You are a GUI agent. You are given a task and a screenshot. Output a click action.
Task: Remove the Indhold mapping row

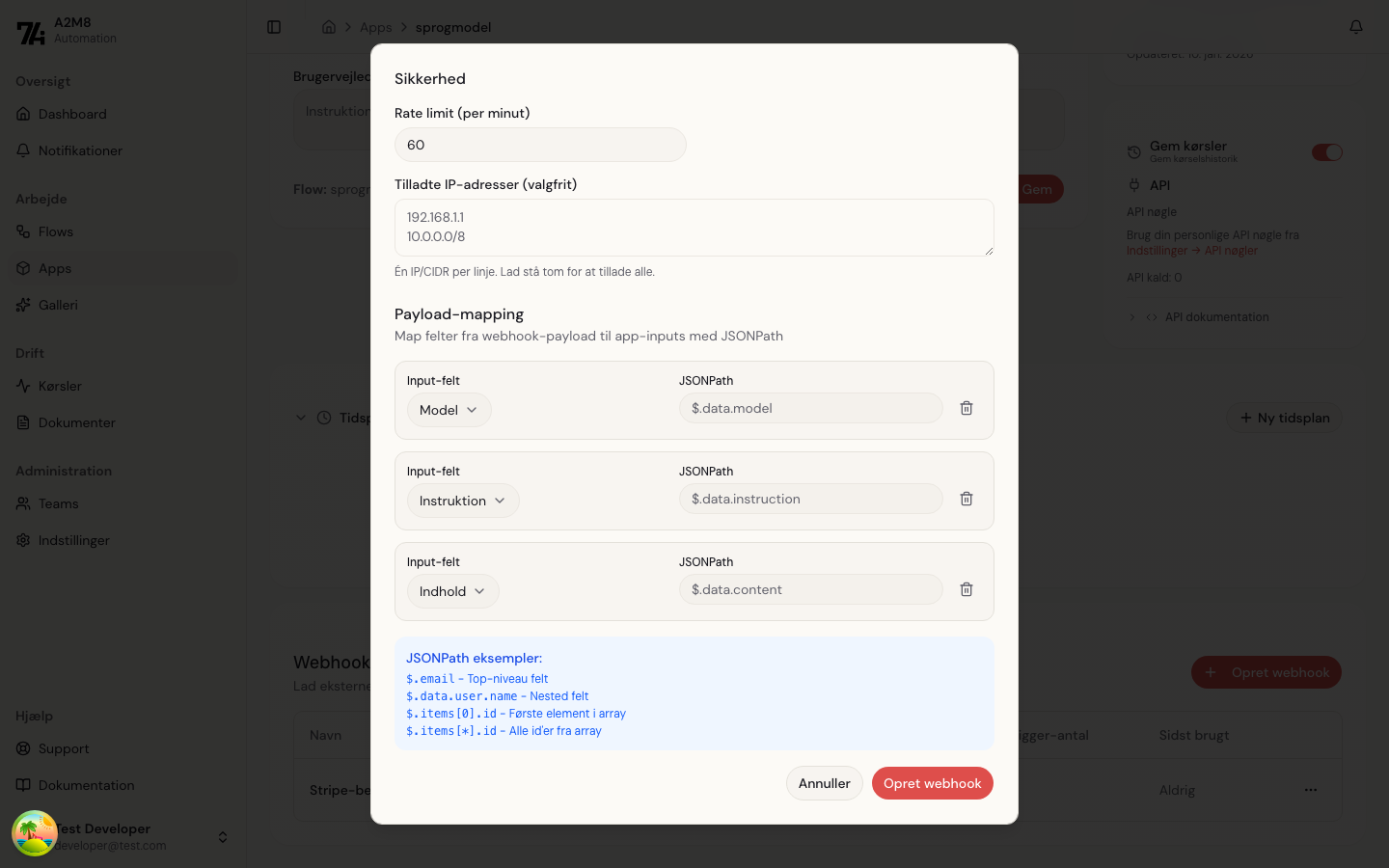(967, 589)
